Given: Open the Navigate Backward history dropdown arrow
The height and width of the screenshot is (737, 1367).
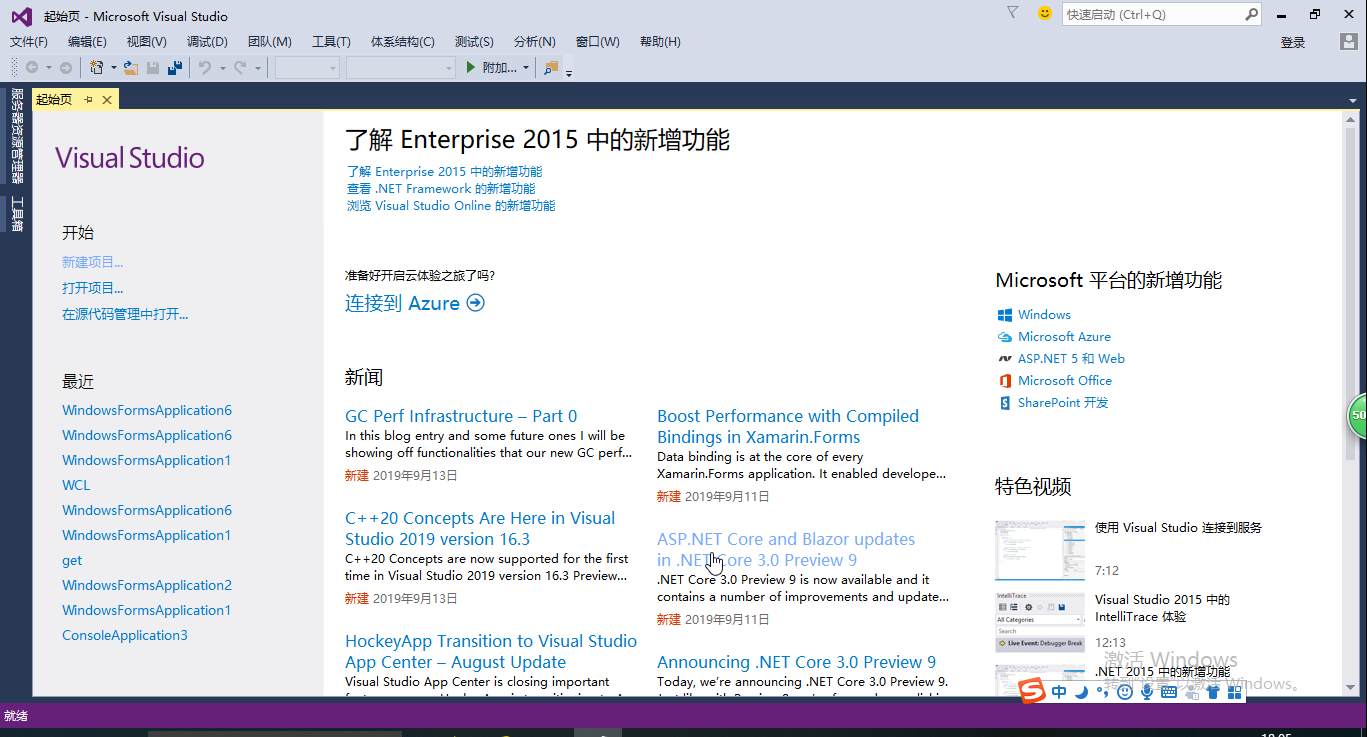Looking at the screenshot, I should 47,68.
